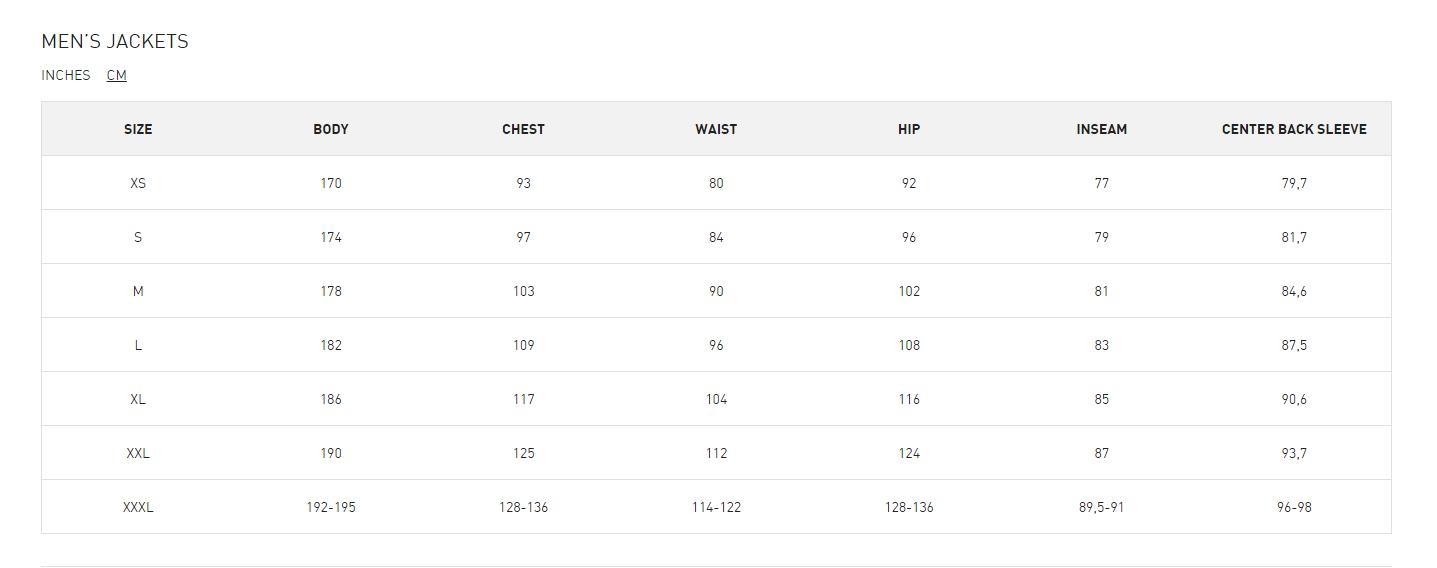Click the CENTER BACK SLEEVE header
The height and width of the screenshot is (568, 1437).
pyautogui.click(x=1294, y=129)
